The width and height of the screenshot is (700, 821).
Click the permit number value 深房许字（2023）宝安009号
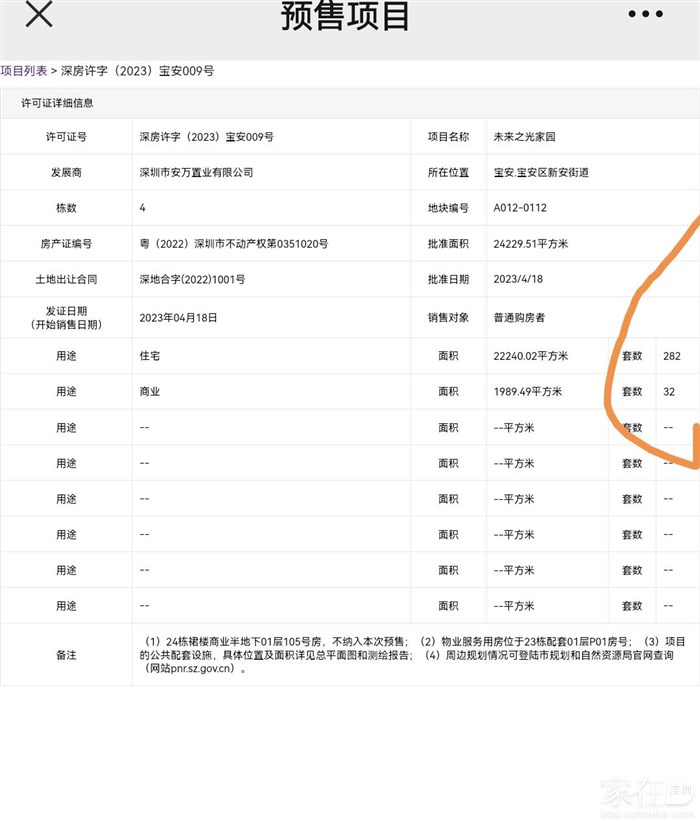pyautogui.click(x=206, y=137)
